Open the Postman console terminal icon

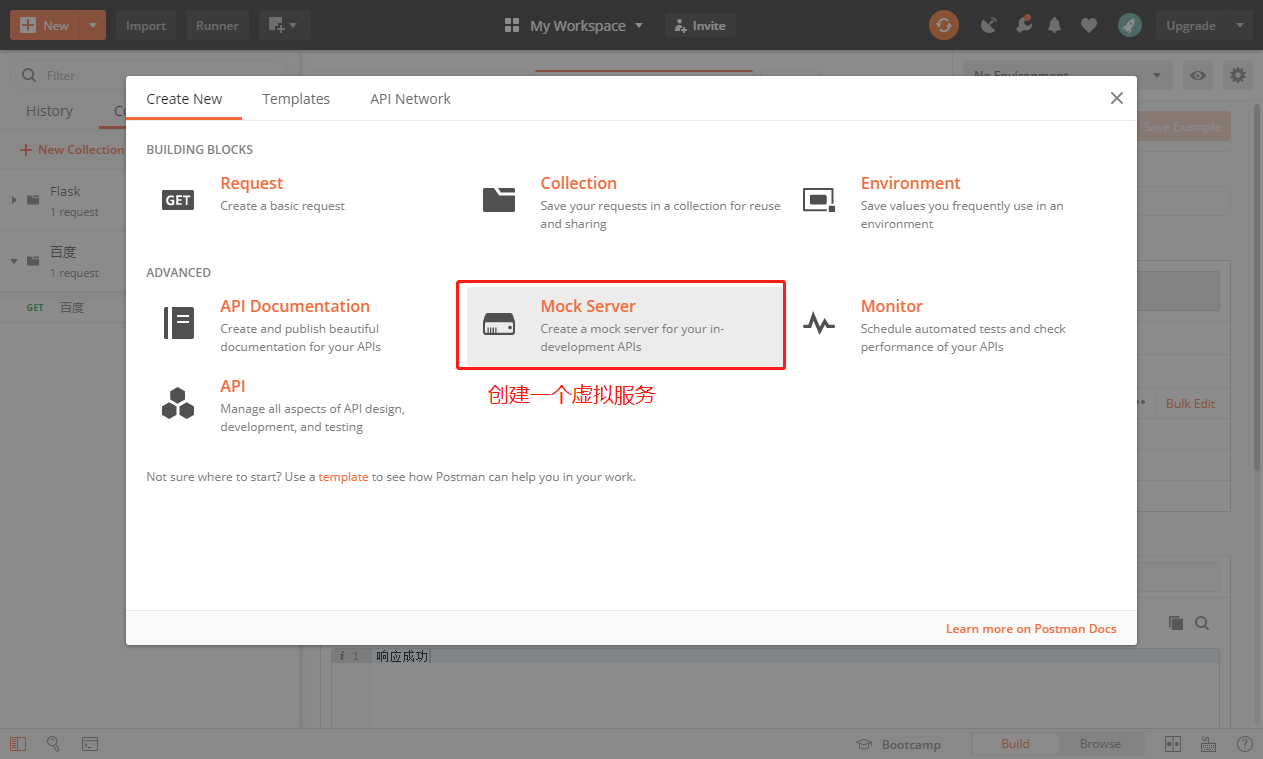point(90,744)
